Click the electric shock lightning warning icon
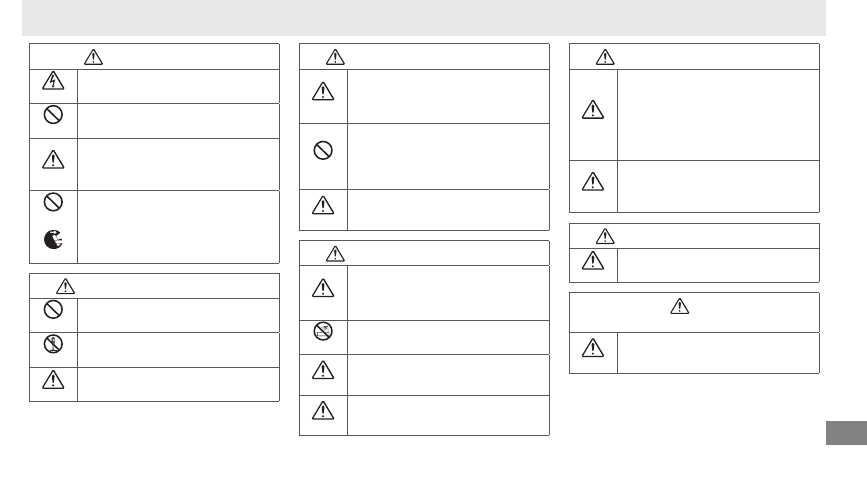The width and height of the screenshot is (867, 482). point(53,81)
